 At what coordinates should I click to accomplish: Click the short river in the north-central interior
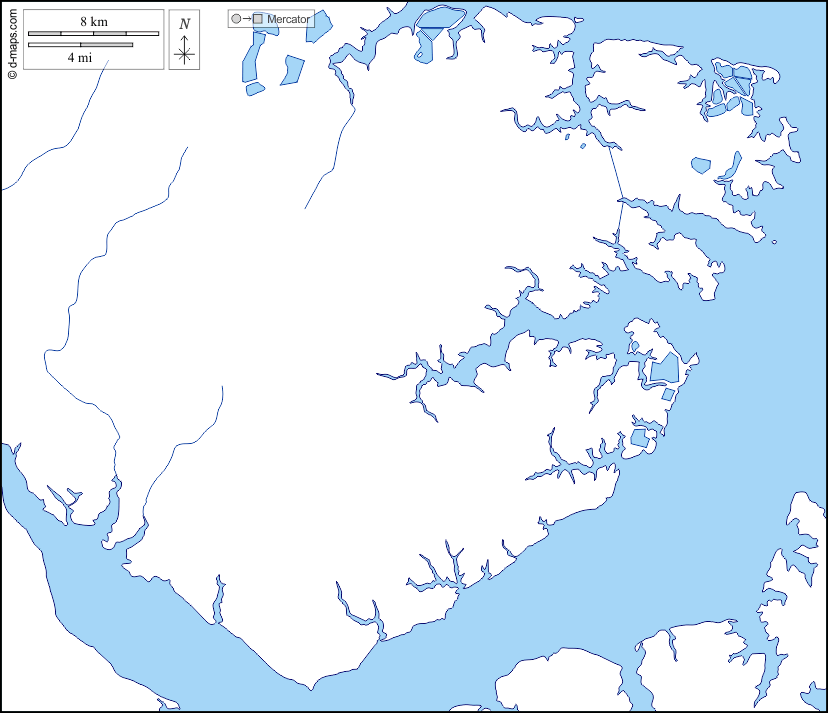(x=330, y=160)
